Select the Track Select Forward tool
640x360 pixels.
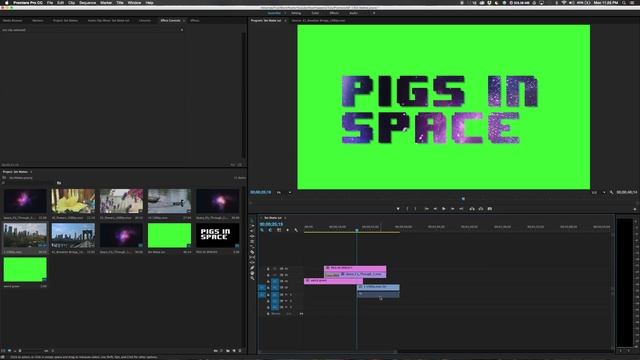(252, 226)
